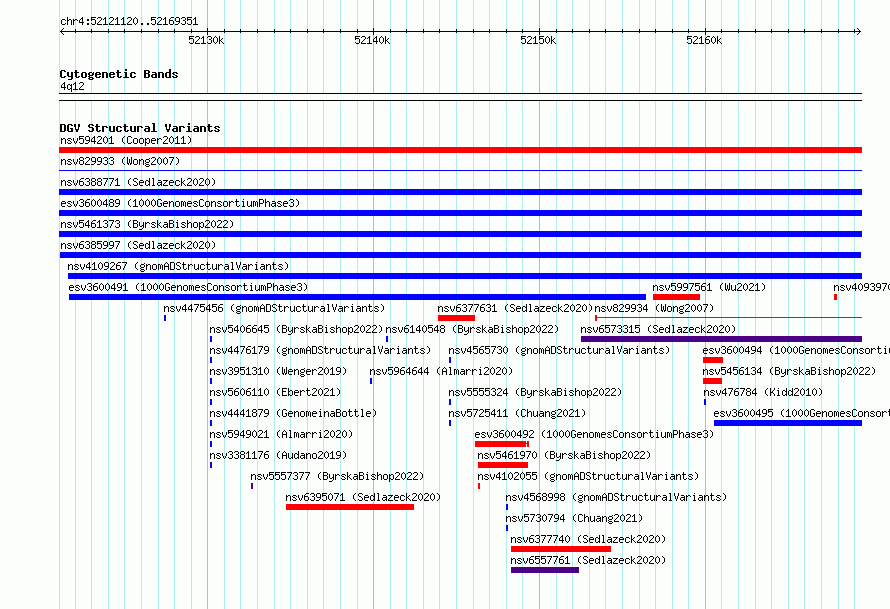This screenshot has height=609, width=890.
Task: Open esv3600492 (1000GenomesConsortiumPhase3) label
Action: coord(594,434)
